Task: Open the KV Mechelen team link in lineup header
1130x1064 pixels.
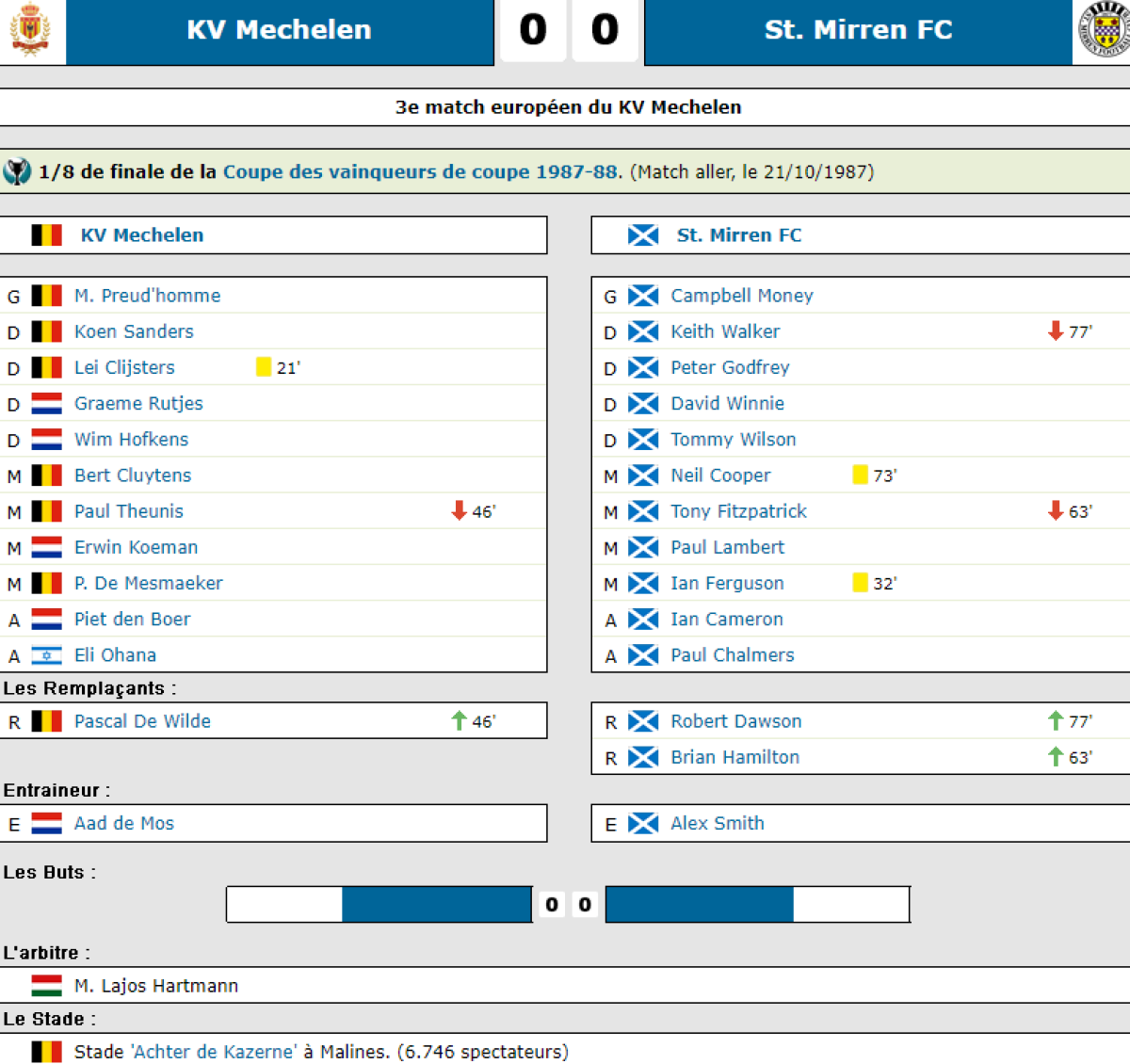Action: (x=142, y=235)
